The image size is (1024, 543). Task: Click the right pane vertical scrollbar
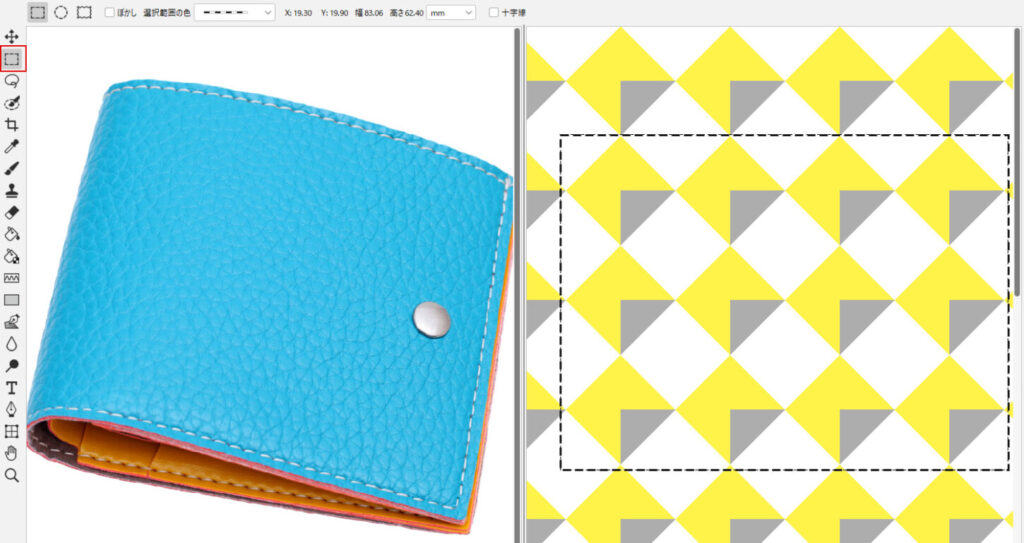coord(1017,162)
